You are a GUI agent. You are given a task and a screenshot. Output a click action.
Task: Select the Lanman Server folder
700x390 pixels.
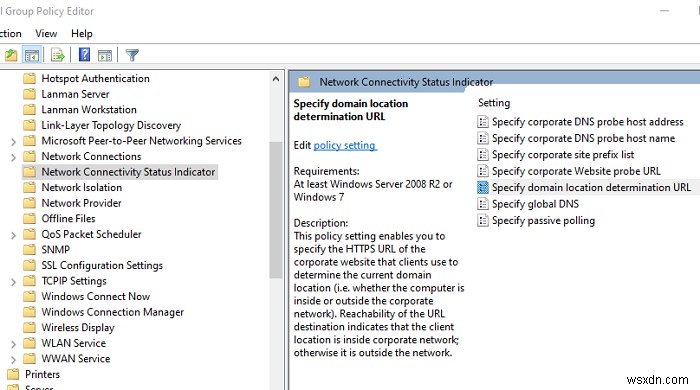point(66,94)
